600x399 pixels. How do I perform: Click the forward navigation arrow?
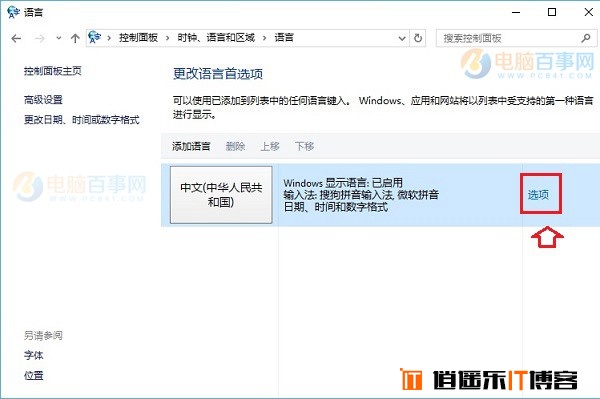[40, 38]
